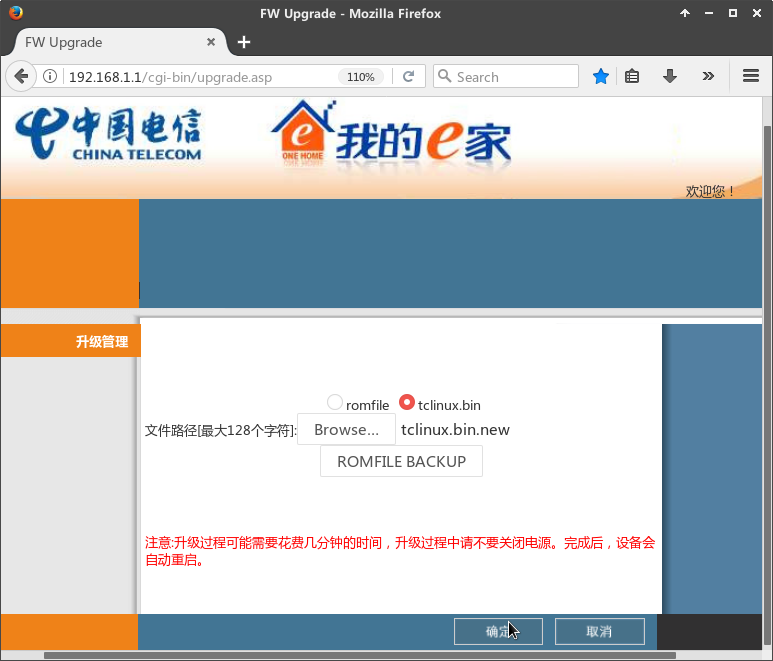Select the tclinux.bin radio button
This screenshot has width=773, height=661.
coord(407,402)
